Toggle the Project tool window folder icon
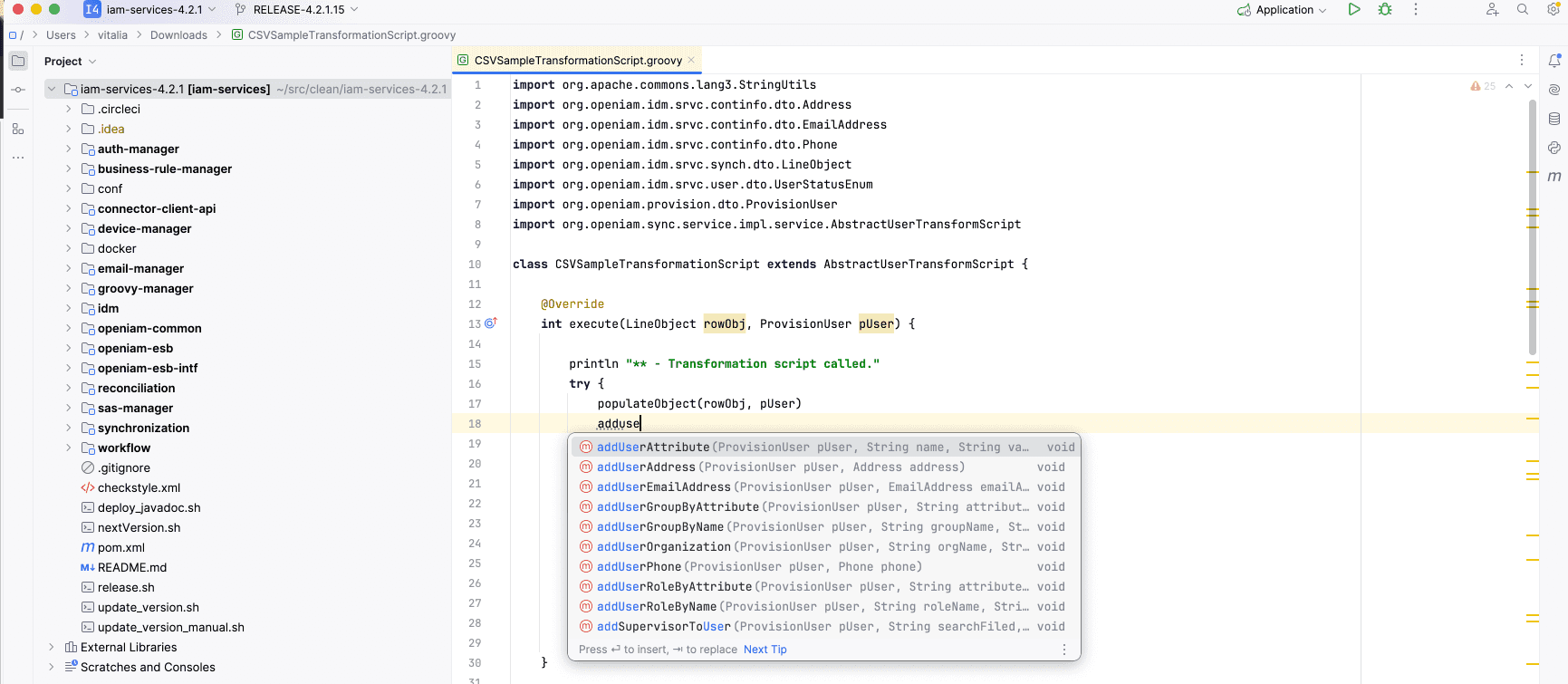This screenshot has width=1568, height=684. pos(18,61)
